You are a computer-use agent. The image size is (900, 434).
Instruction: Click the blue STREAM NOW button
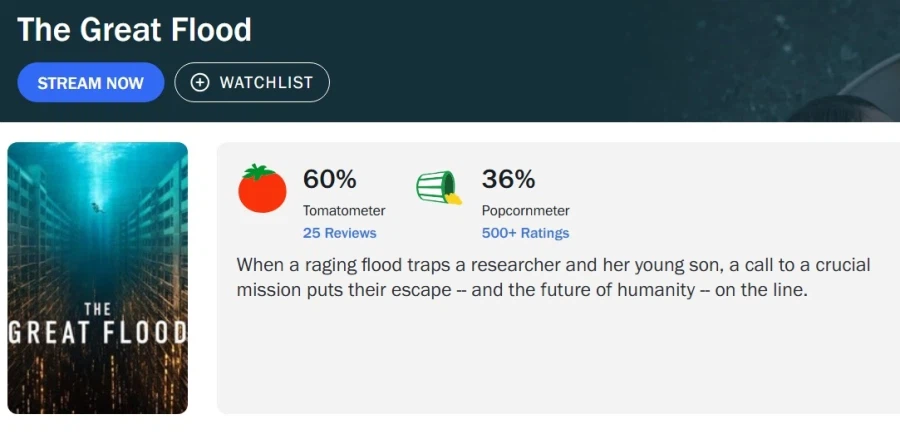tap(91, 83)
